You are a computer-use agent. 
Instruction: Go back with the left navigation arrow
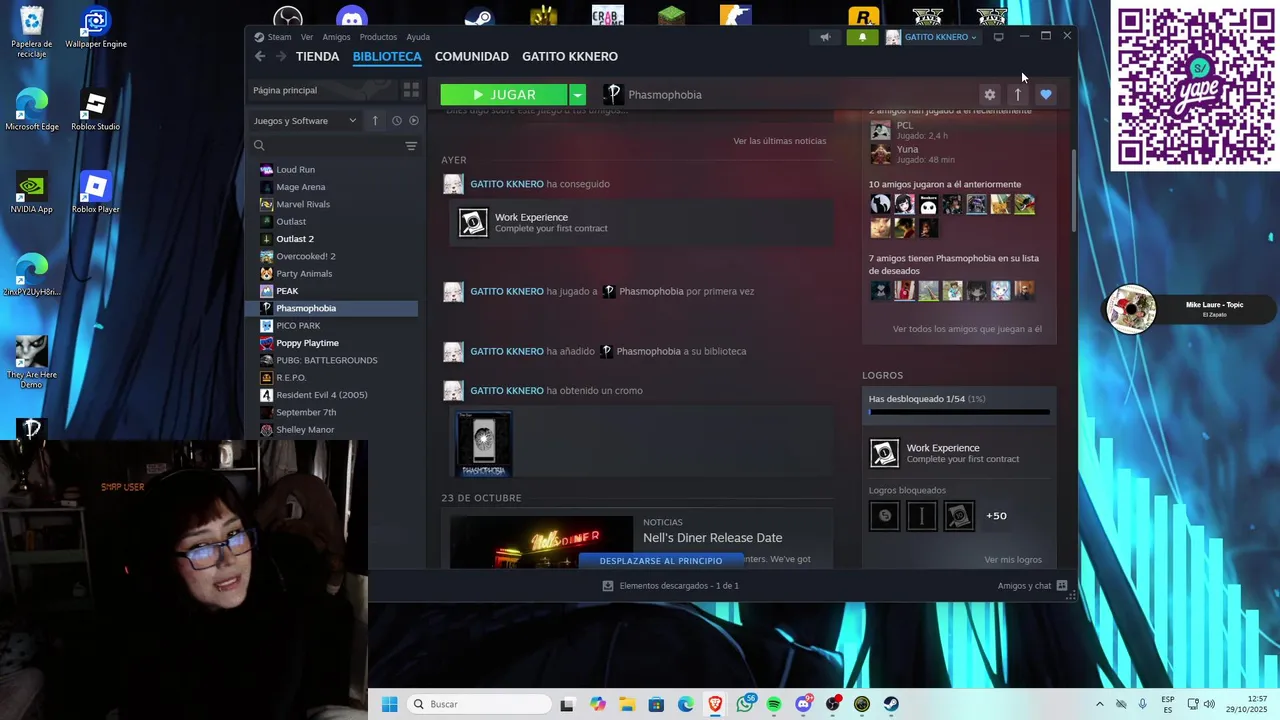click(x=260, y=56)
